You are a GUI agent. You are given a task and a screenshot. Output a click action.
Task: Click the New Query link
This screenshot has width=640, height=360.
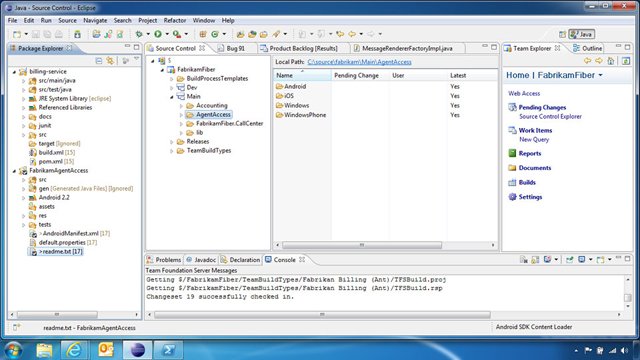click(534, 140)
